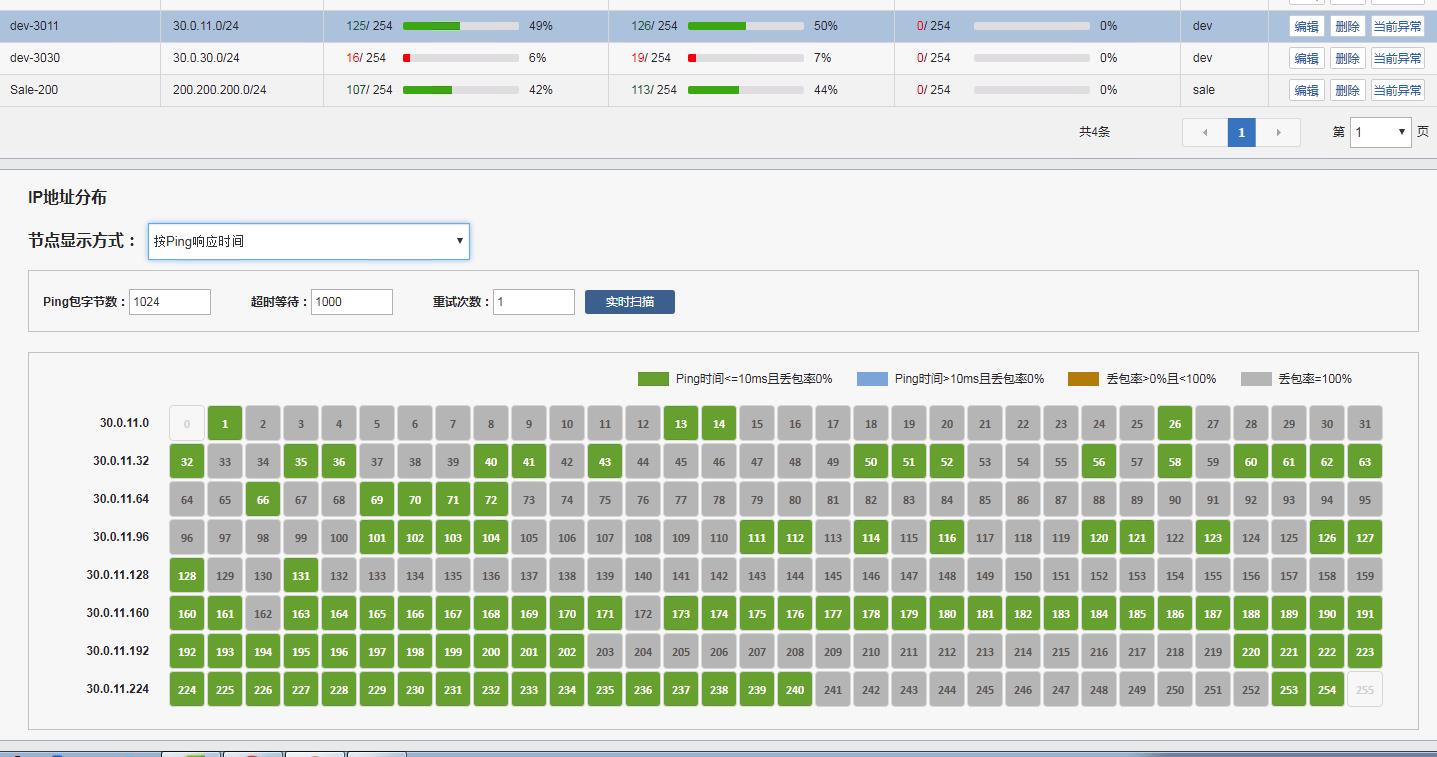Select page 1 in pagination
The width and height of the screenshot is (1437, 757).
click(1241, 132)
